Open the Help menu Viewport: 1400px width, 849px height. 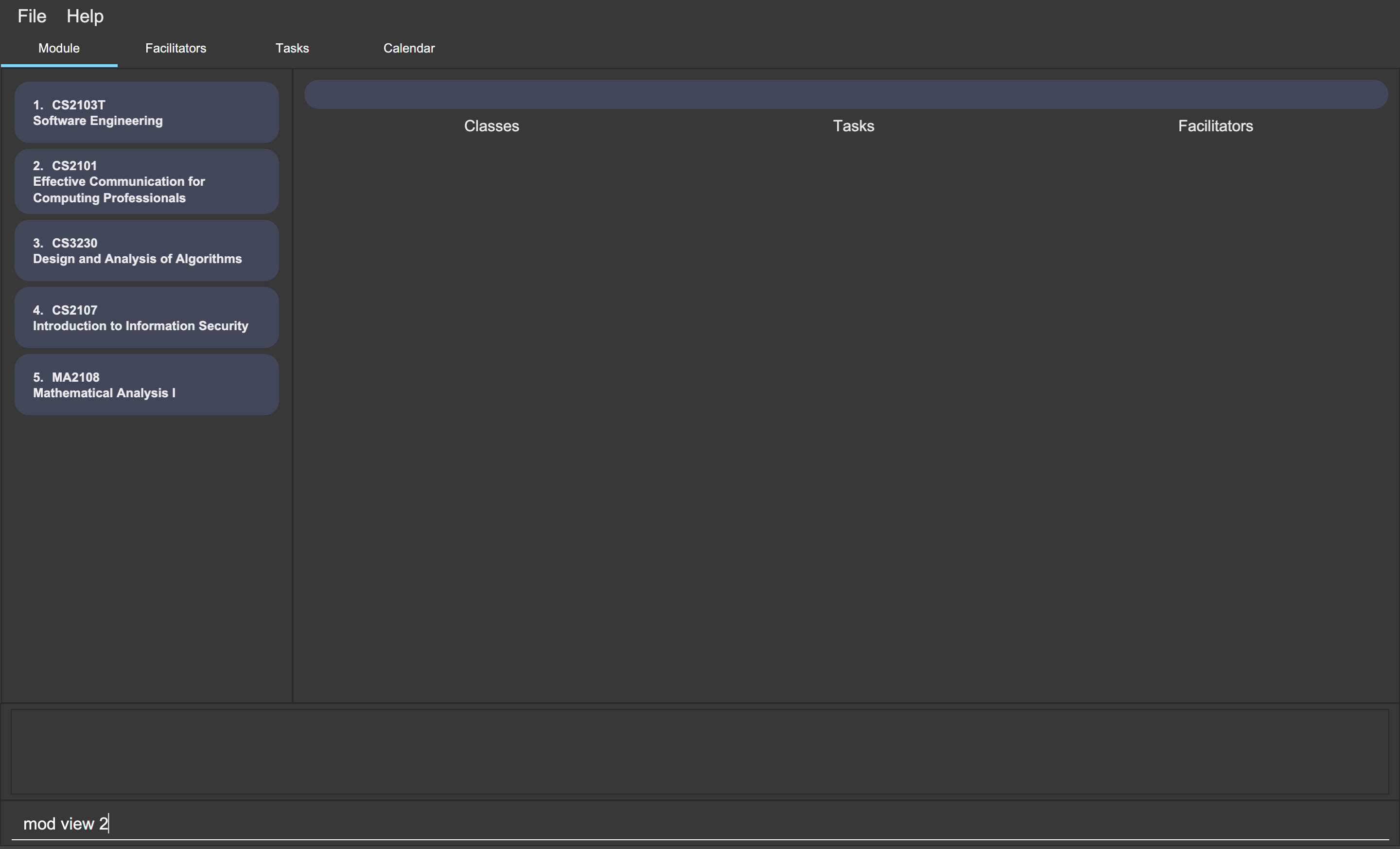pyautogui.click(x=85, y=16)
